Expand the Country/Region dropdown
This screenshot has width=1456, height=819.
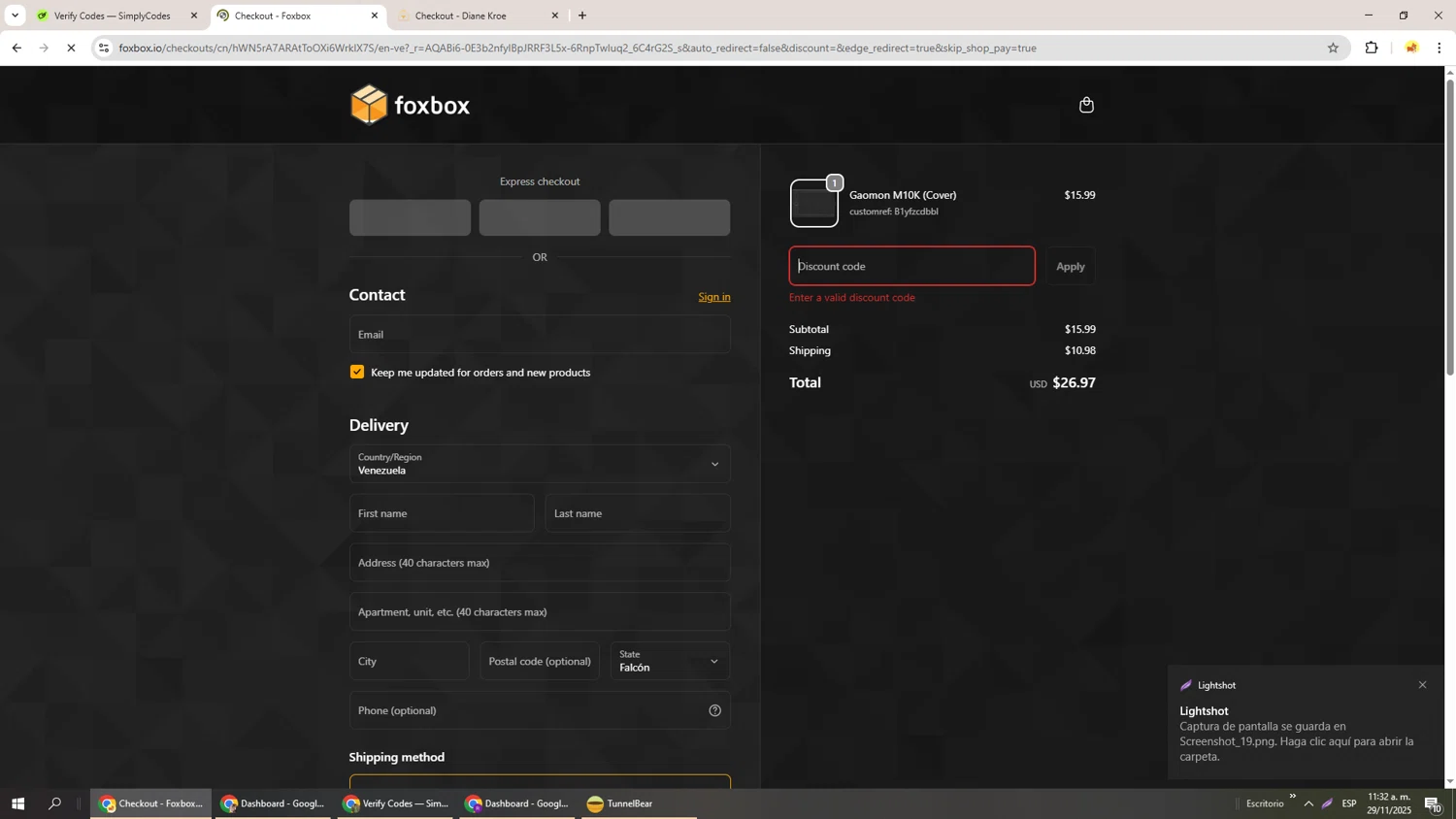point(540,464)
